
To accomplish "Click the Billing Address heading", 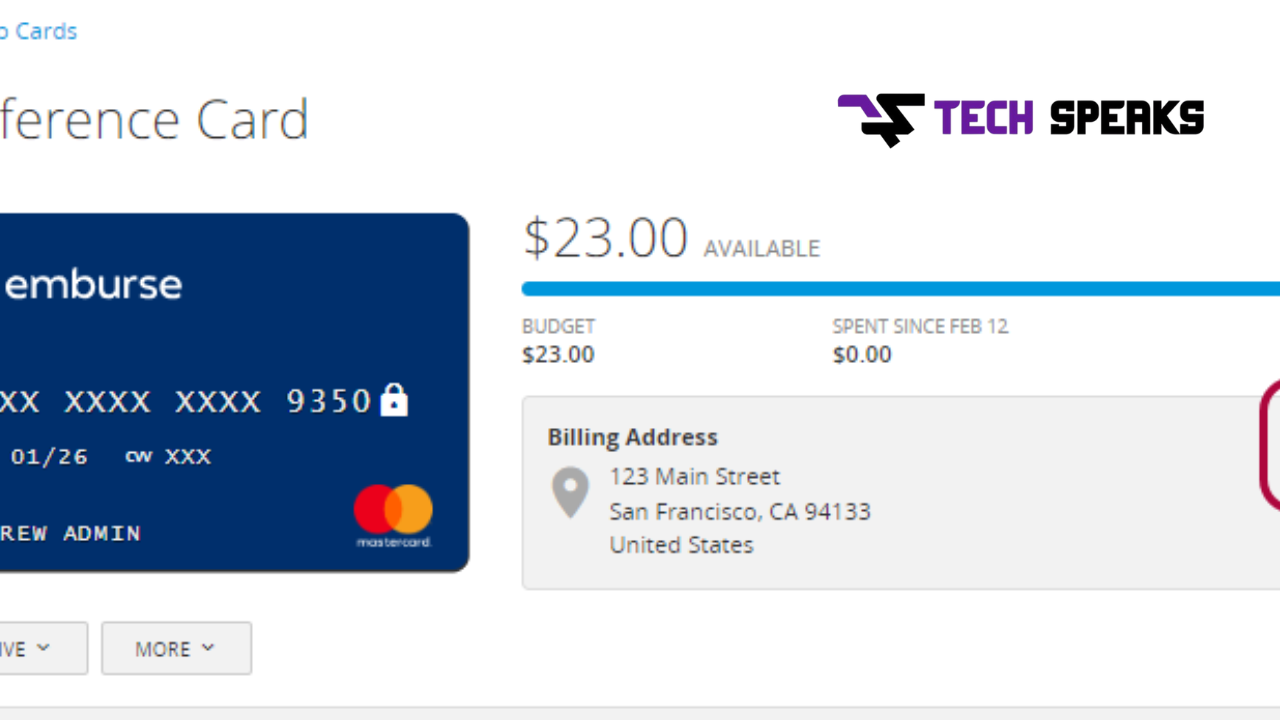I will pos(632,437).
